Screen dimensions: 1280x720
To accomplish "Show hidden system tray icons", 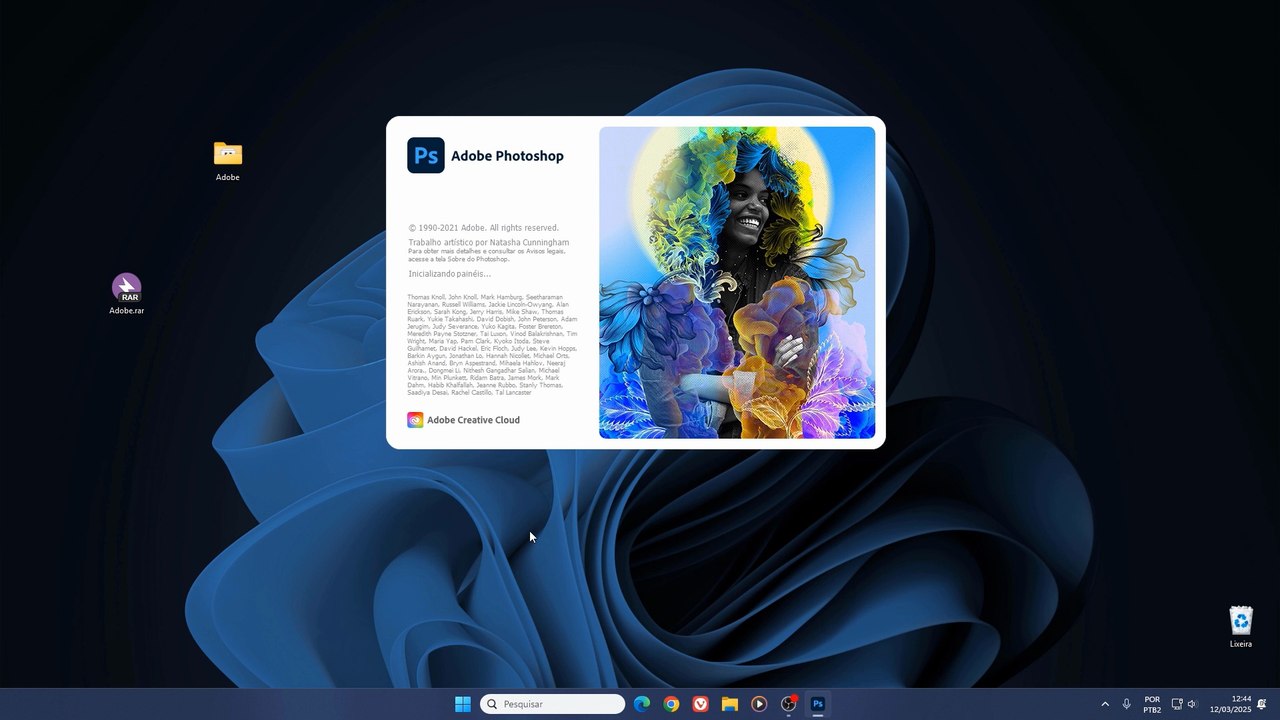I will [1105, 704].
